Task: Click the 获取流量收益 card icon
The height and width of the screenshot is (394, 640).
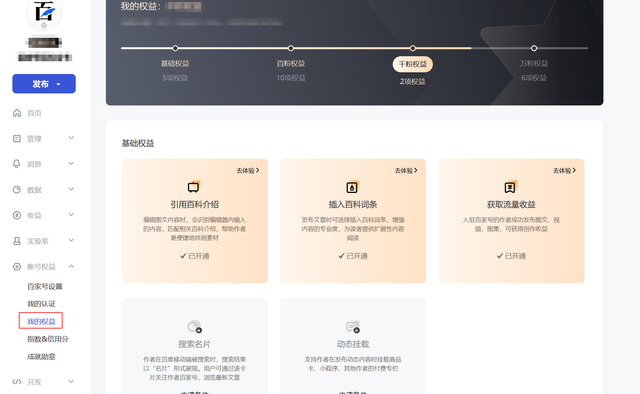Action: [x=510, y=187]
